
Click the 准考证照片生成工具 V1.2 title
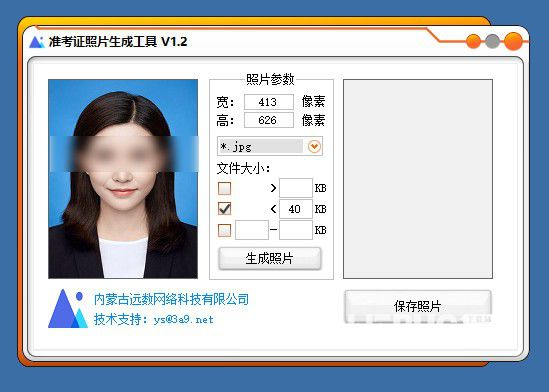pos(118,42)
